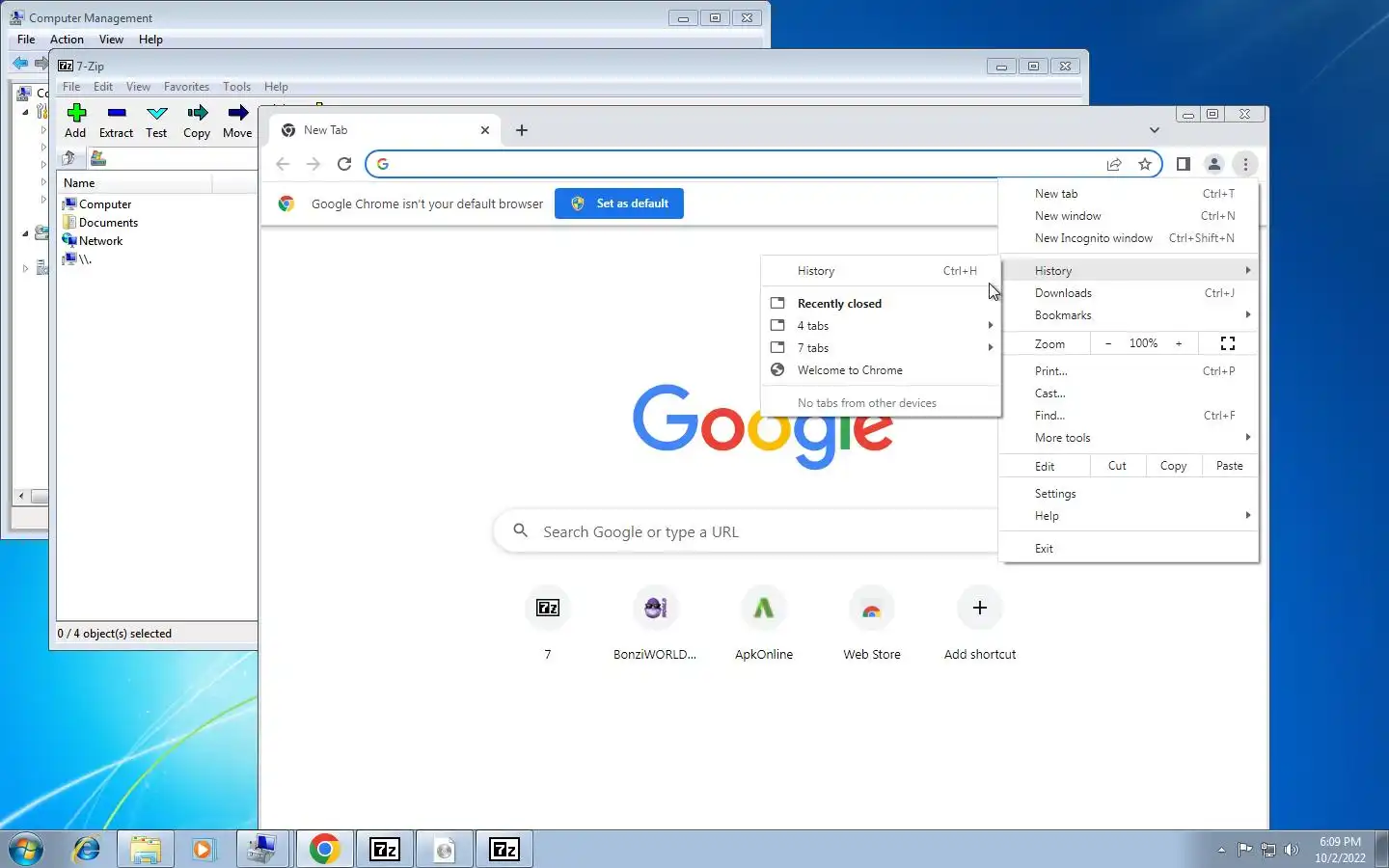
Task: Open the Chrome profile avatar icon
Action: 1214,164
